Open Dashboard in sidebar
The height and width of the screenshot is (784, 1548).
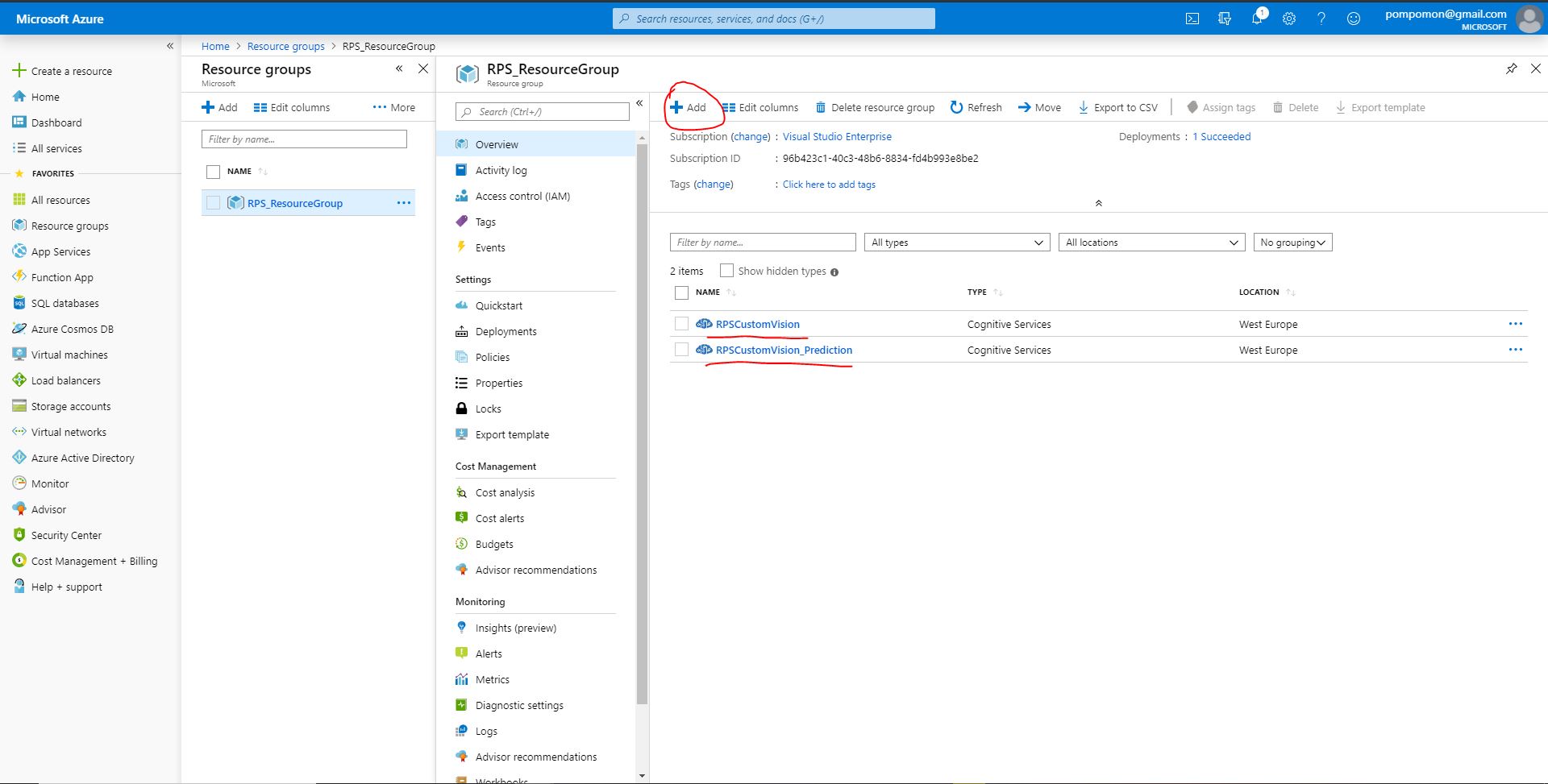[48, 122]
